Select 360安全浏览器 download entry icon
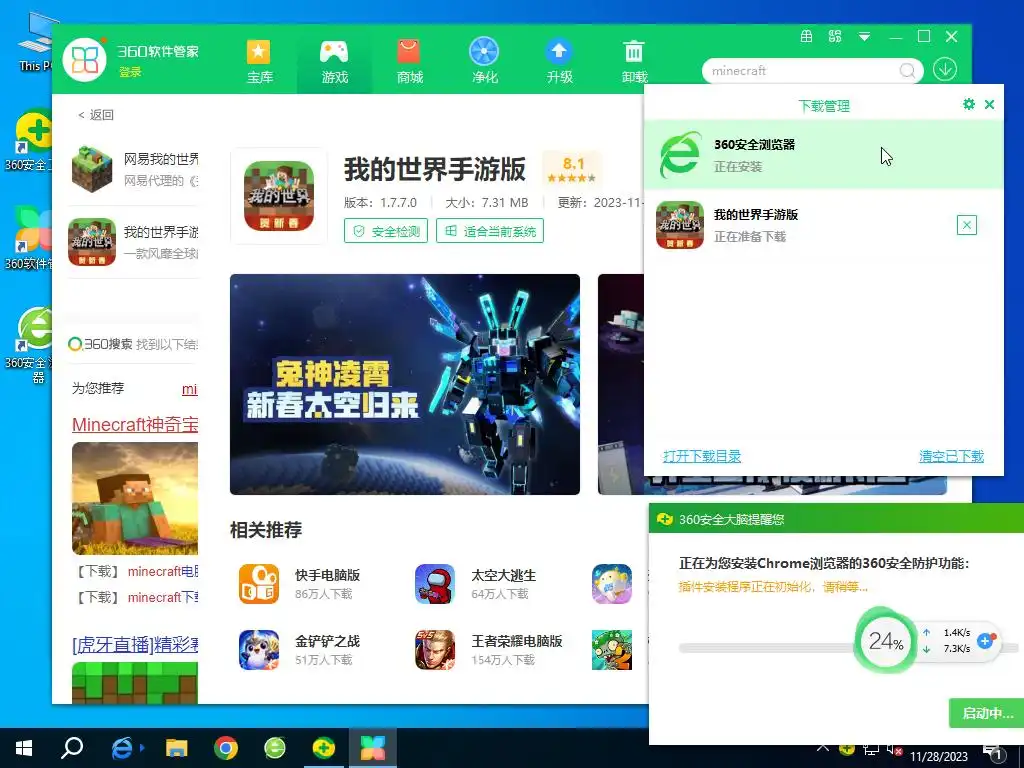 (679, 155)
